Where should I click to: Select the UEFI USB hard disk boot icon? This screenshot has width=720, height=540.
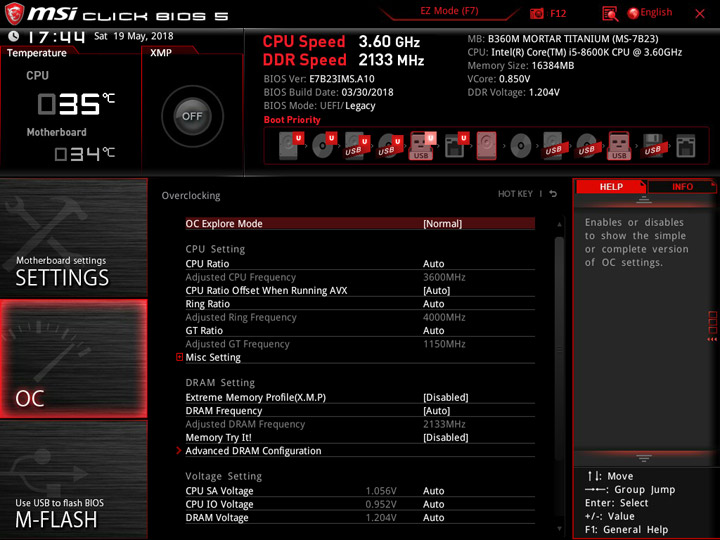click(357, 146)
